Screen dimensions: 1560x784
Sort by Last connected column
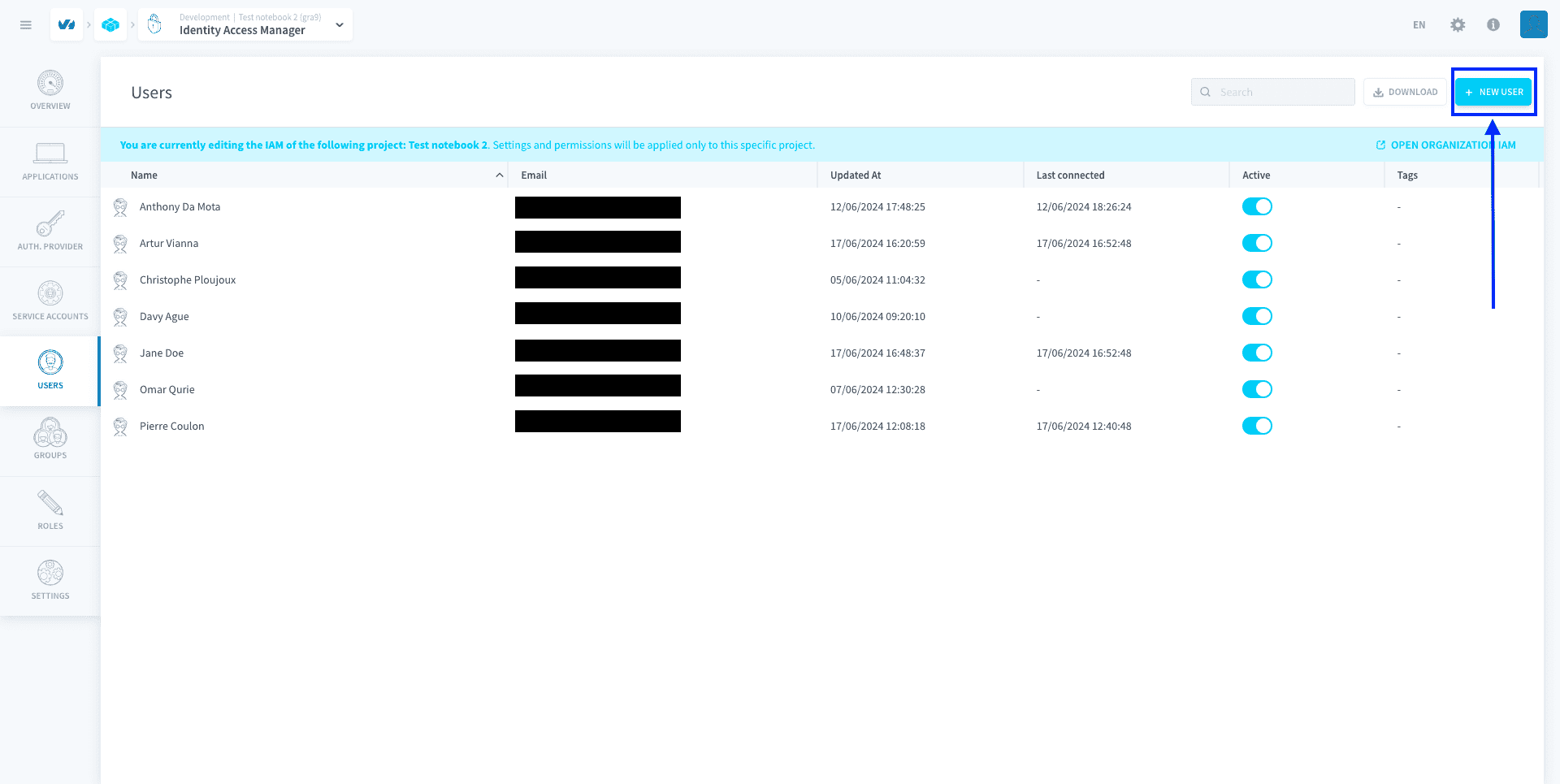pos(1070,175)
